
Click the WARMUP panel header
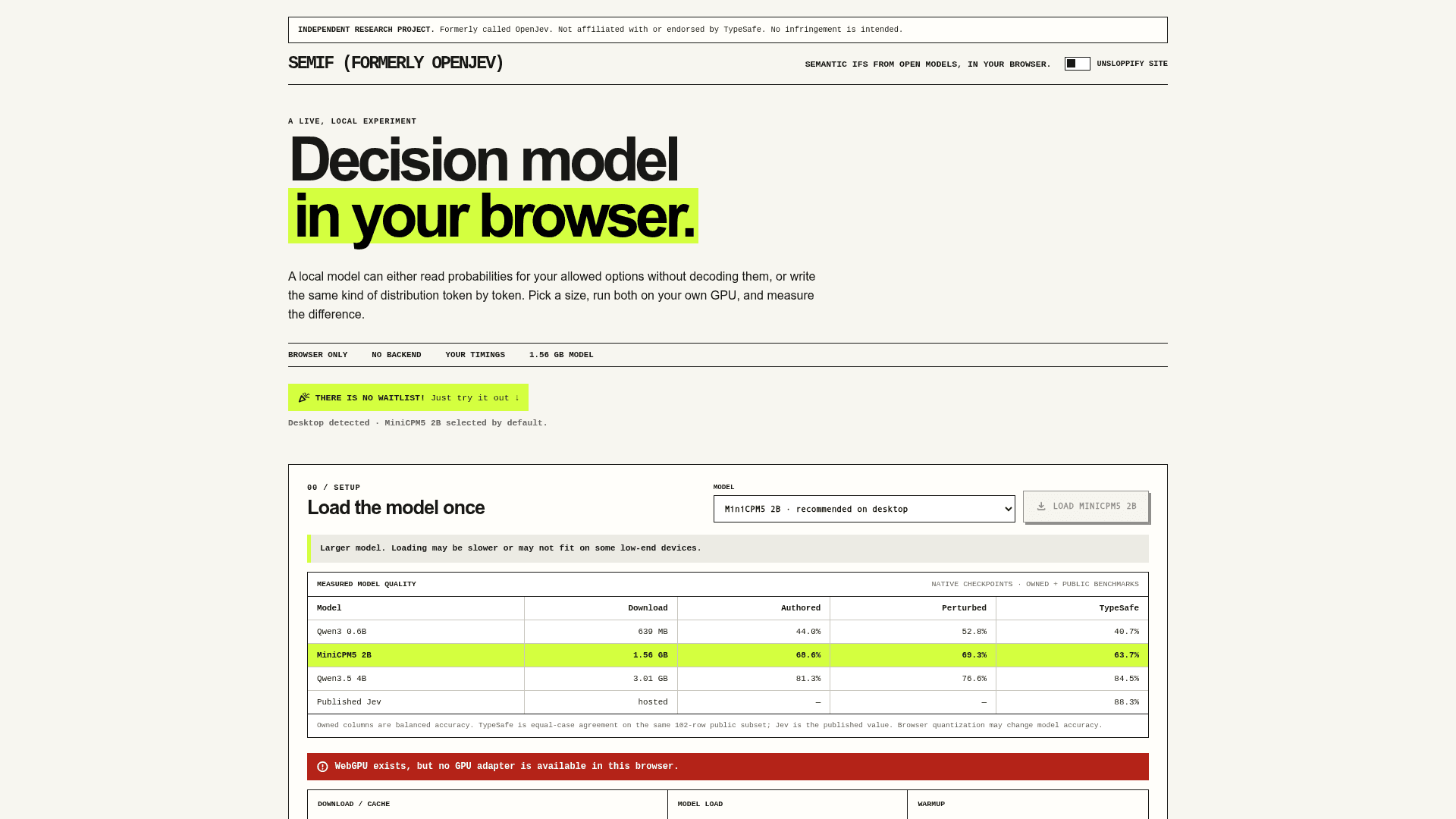(x=931, y=804)
